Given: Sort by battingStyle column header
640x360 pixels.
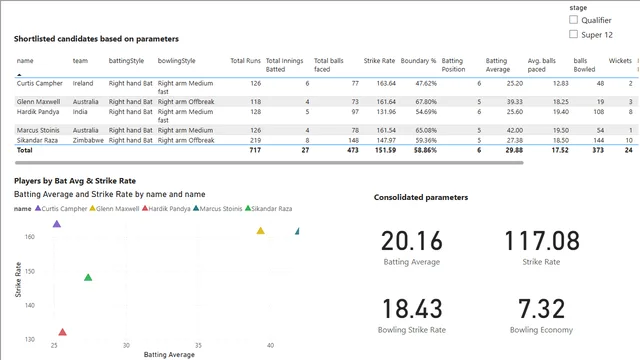Looking at the screenshot, I should pyautogui.click(x=126, y=61).
